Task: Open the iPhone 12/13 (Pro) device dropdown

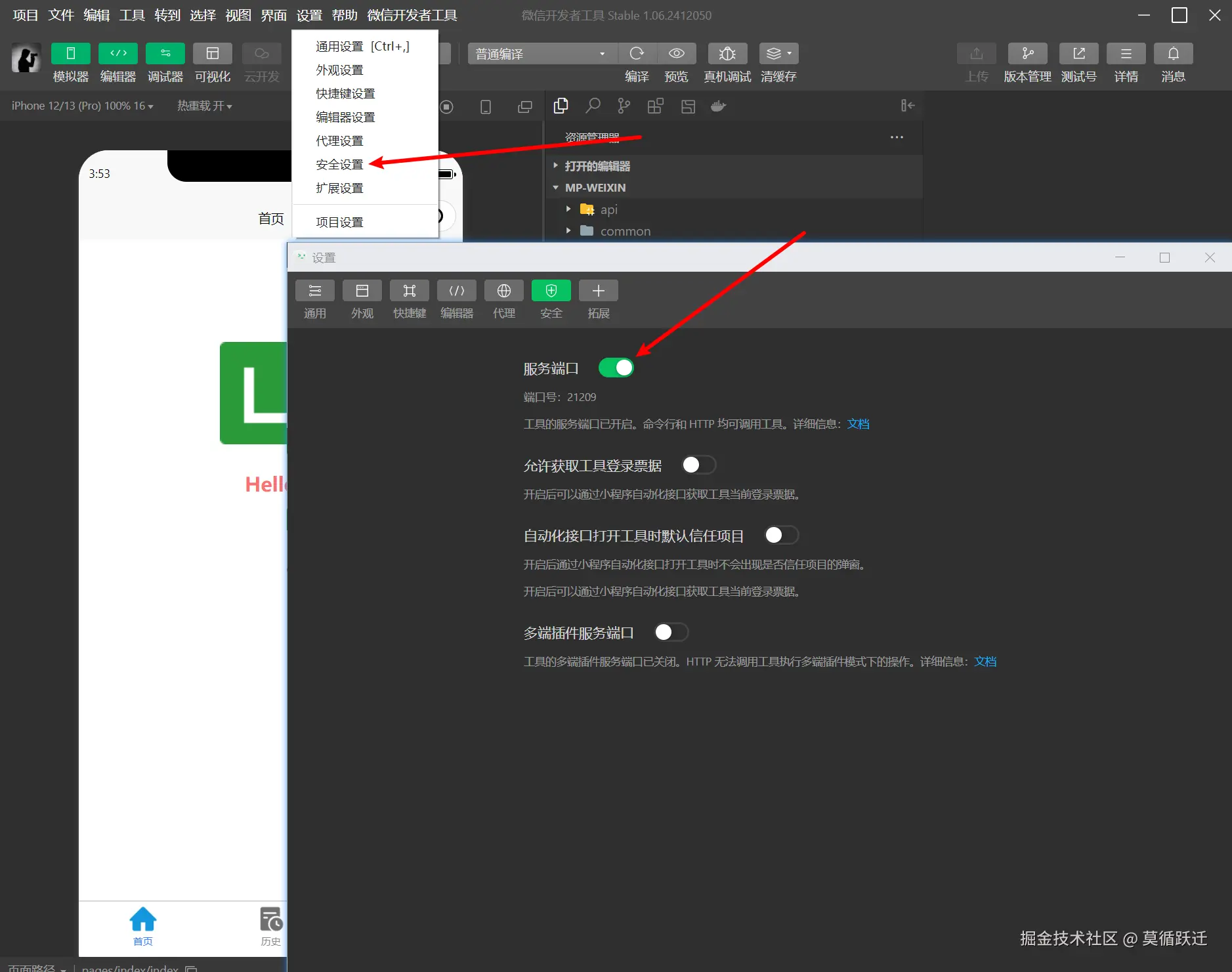Action: coord(82,106)
